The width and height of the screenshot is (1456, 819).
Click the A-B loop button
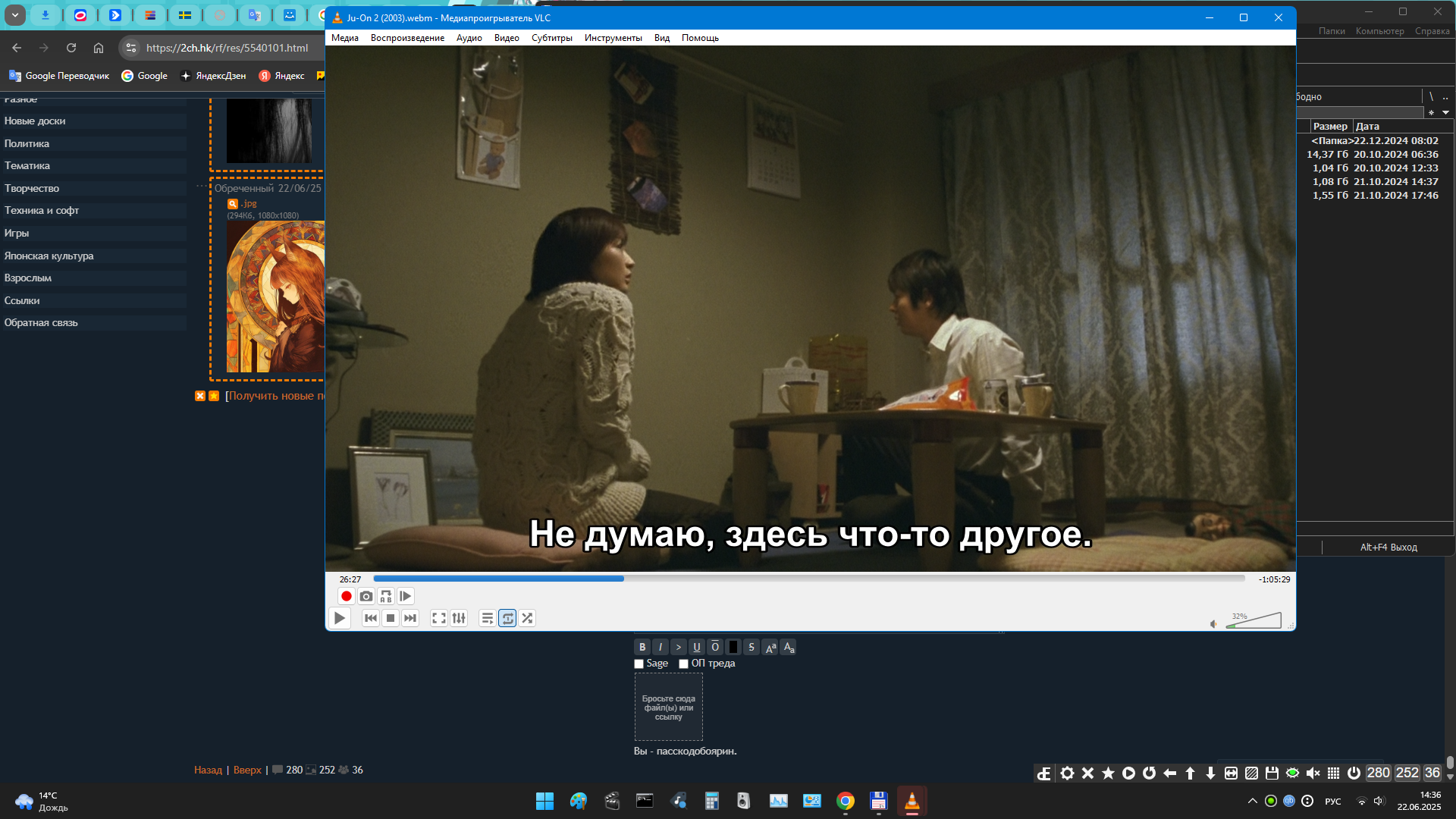click(x=386, y=596)
